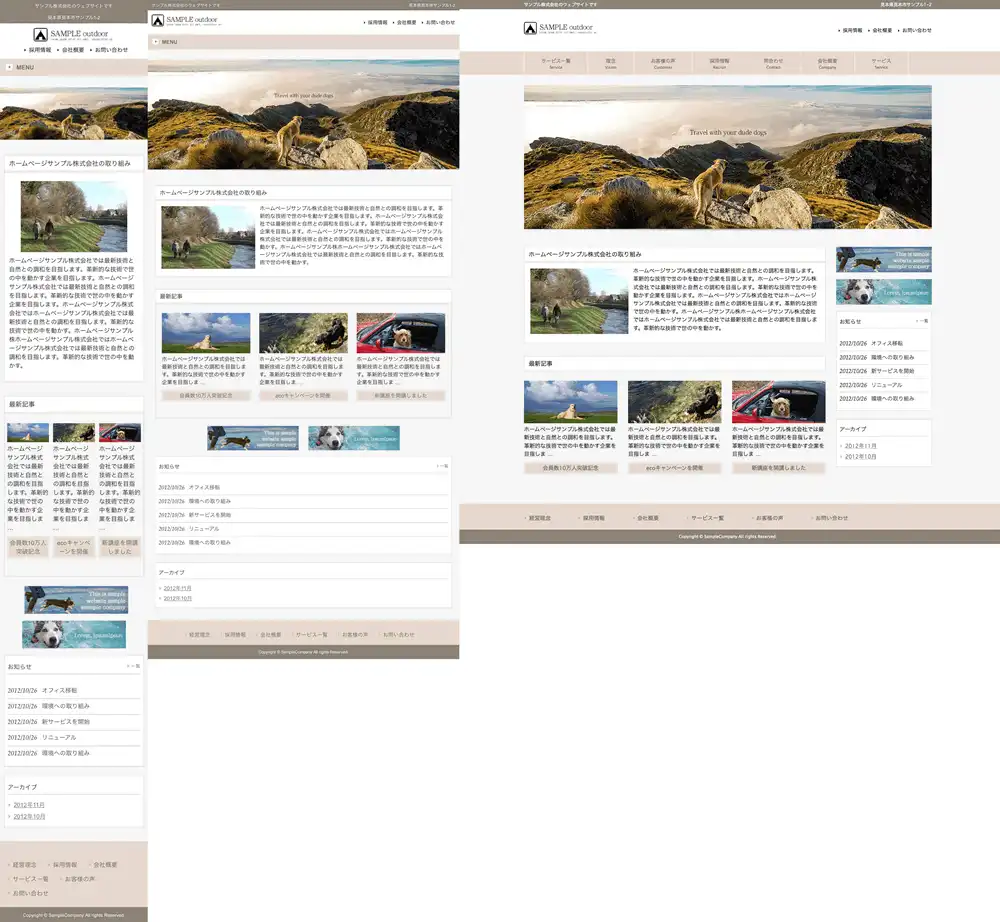Expand the MENU arrow in the mobile layout
1000x922 pixels.
pos(10,67)
